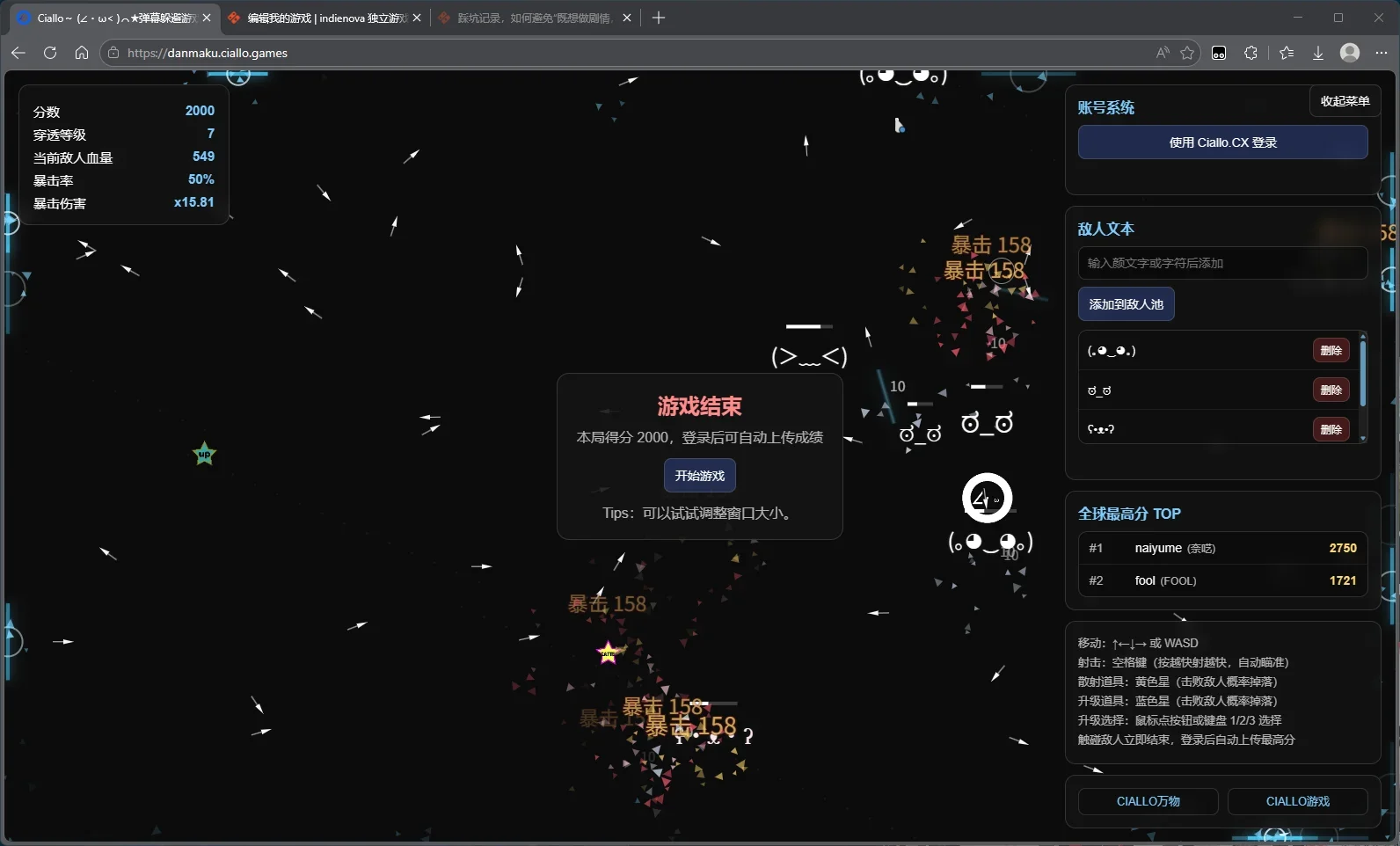This screenshot has height=846, width=1400.
Task: Click the enemy list scrollbar
Action: pos(1363,374)
